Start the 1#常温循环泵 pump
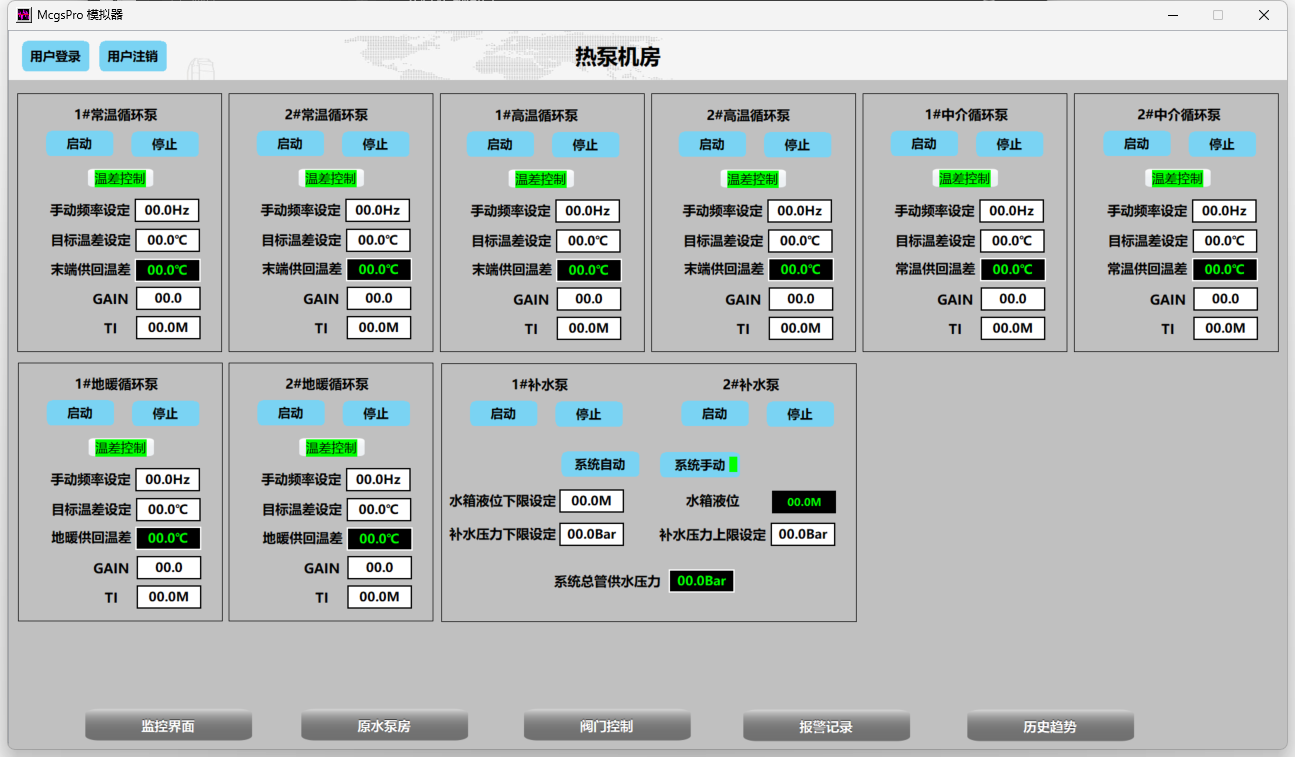Viewport: 1295px width, 757px height. click(79, 144)
